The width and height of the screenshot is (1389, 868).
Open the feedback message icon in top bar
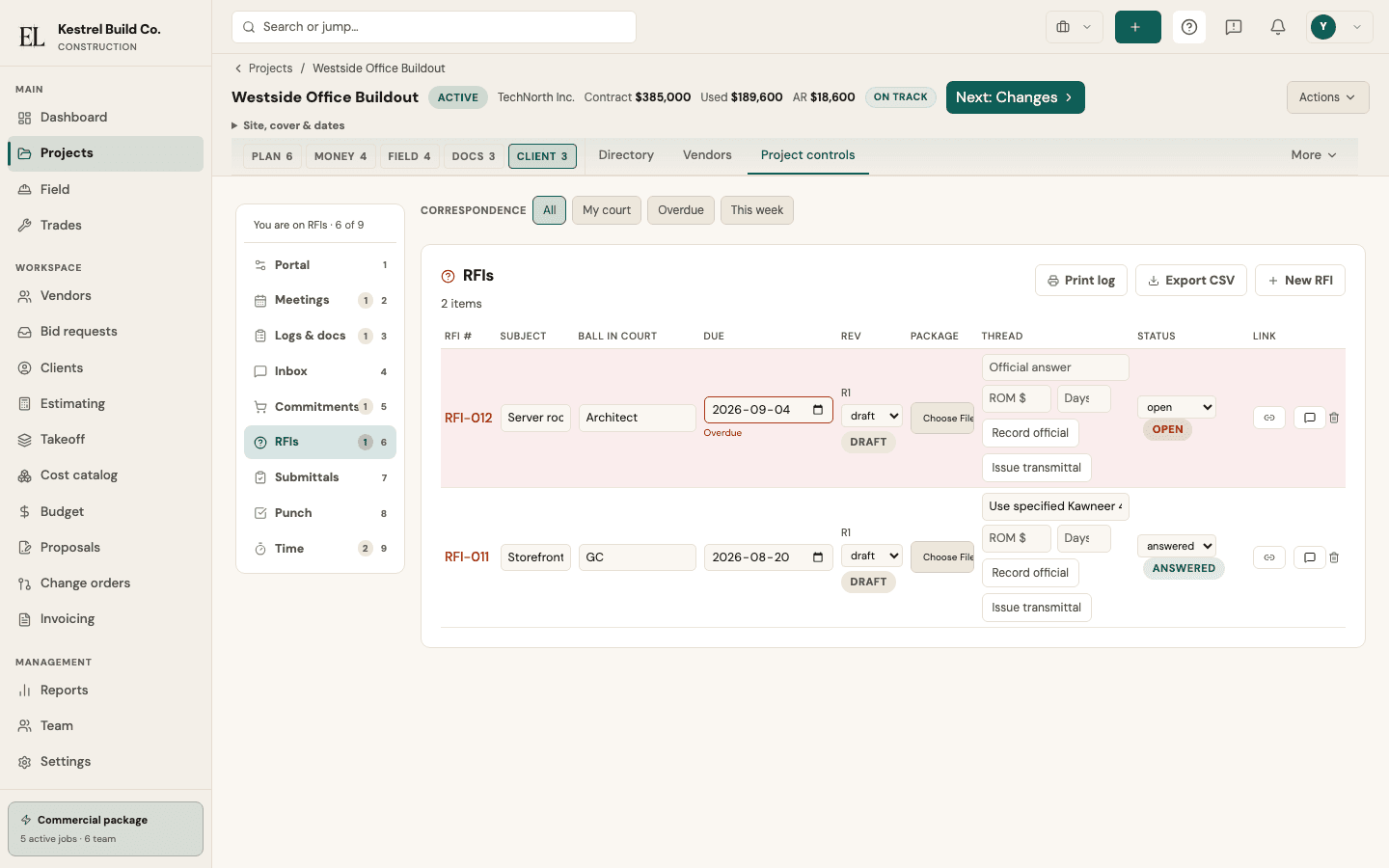click(x=1234, y=27)
